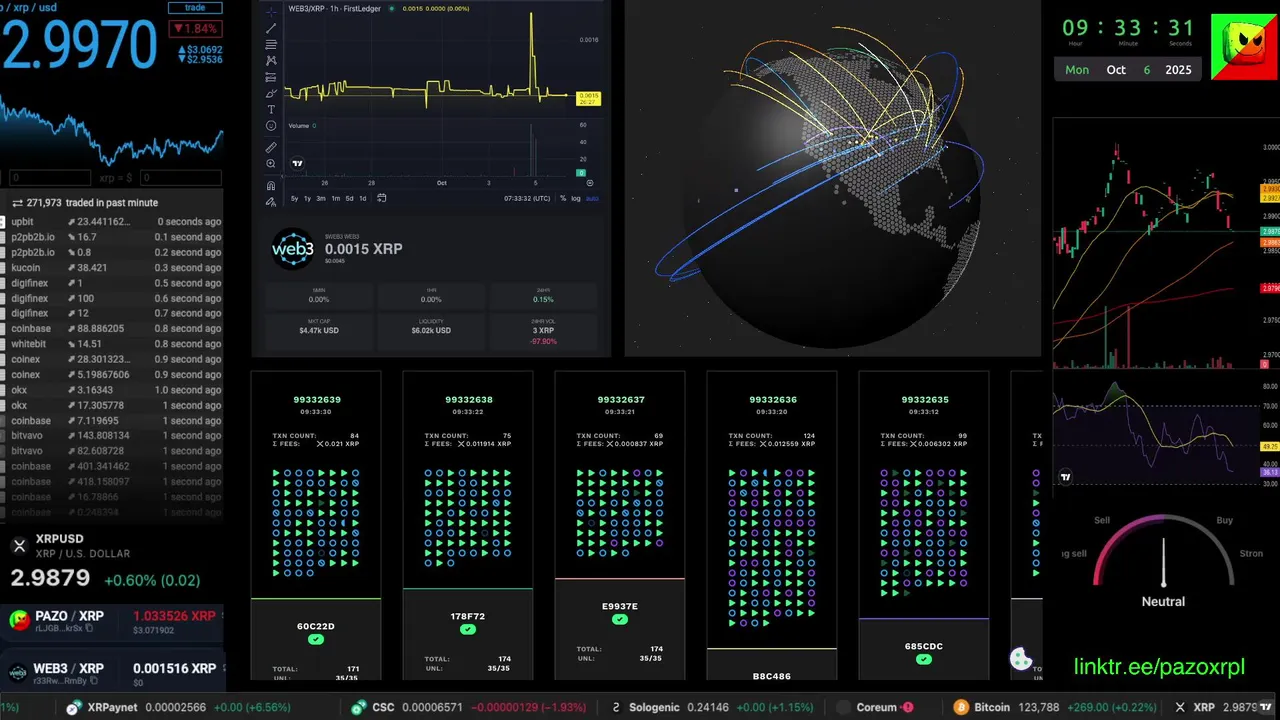Open the go-to-date calendar icon

381,198
